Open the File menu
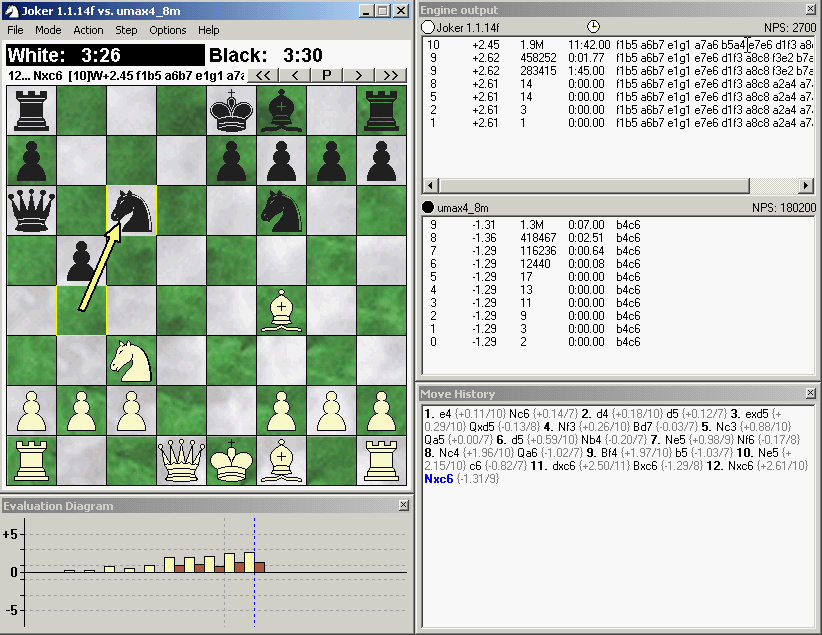The image size is (822, 635). point(16,30)
